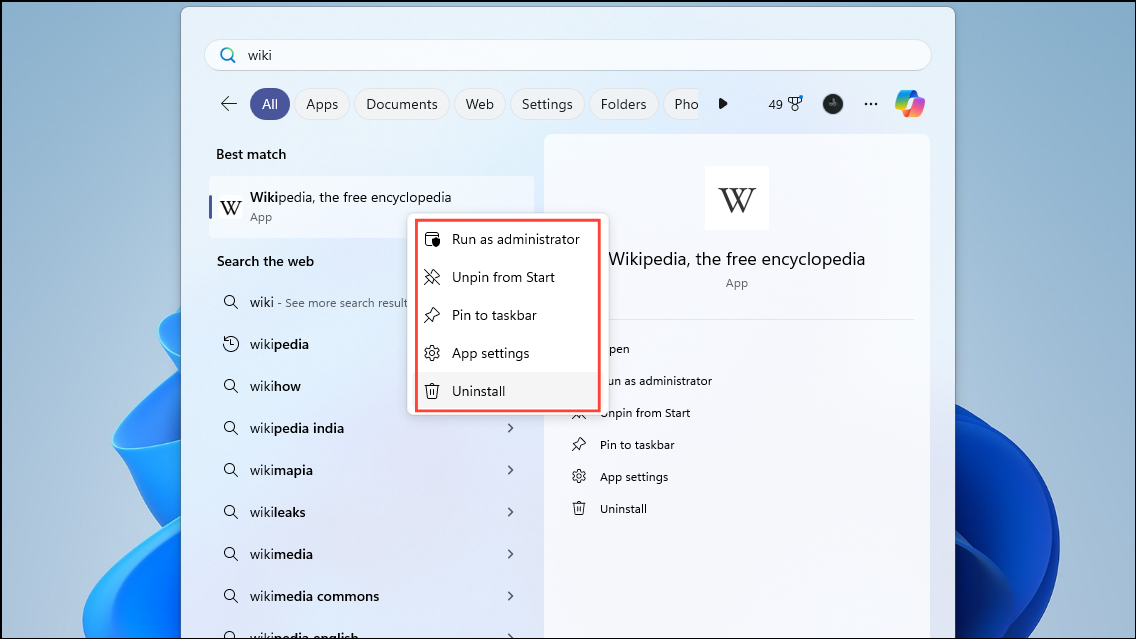The image size is (1136, 639).
Task: Click Unpin from Start in details pane
Action: pyautogui.click(x=646, y=413)
